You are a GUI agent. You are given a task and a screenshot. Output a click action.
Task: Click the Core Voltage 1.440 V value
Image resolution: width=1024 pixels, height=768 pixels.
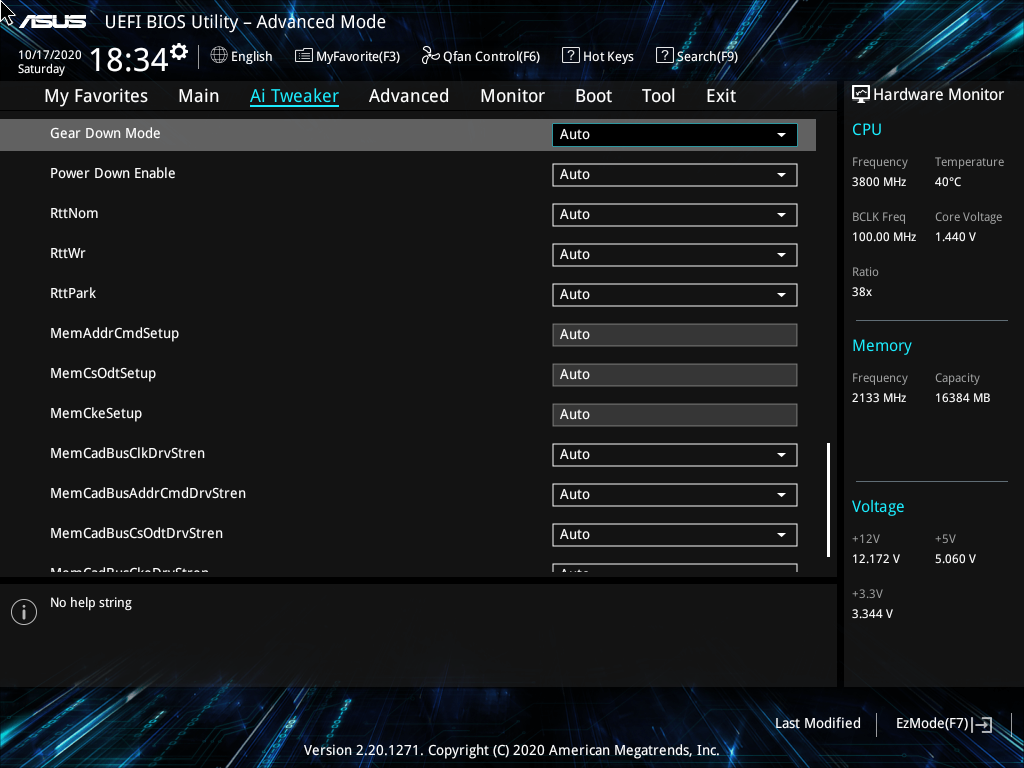(x=955, y=237)
